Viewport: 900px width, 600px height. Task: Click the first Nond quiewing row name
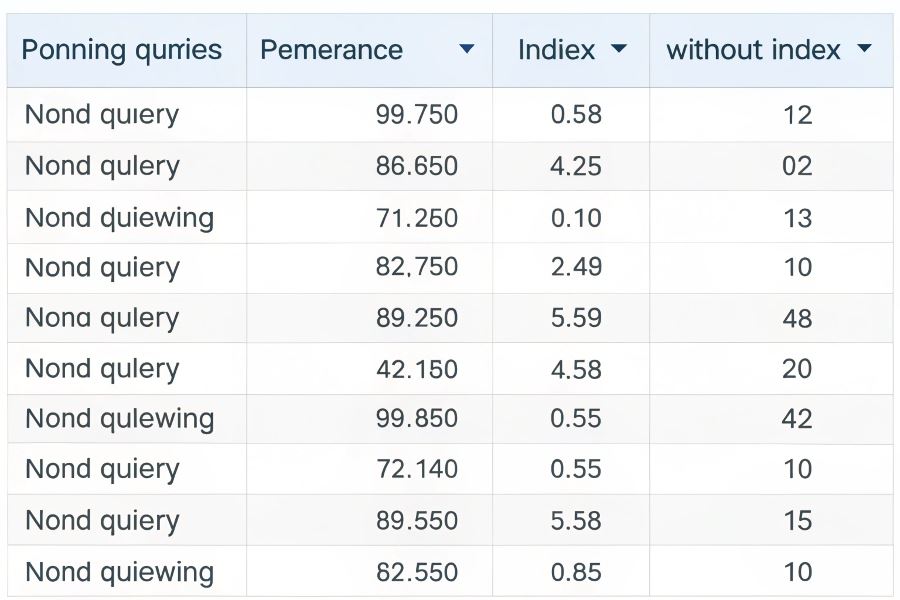point(119,217)
